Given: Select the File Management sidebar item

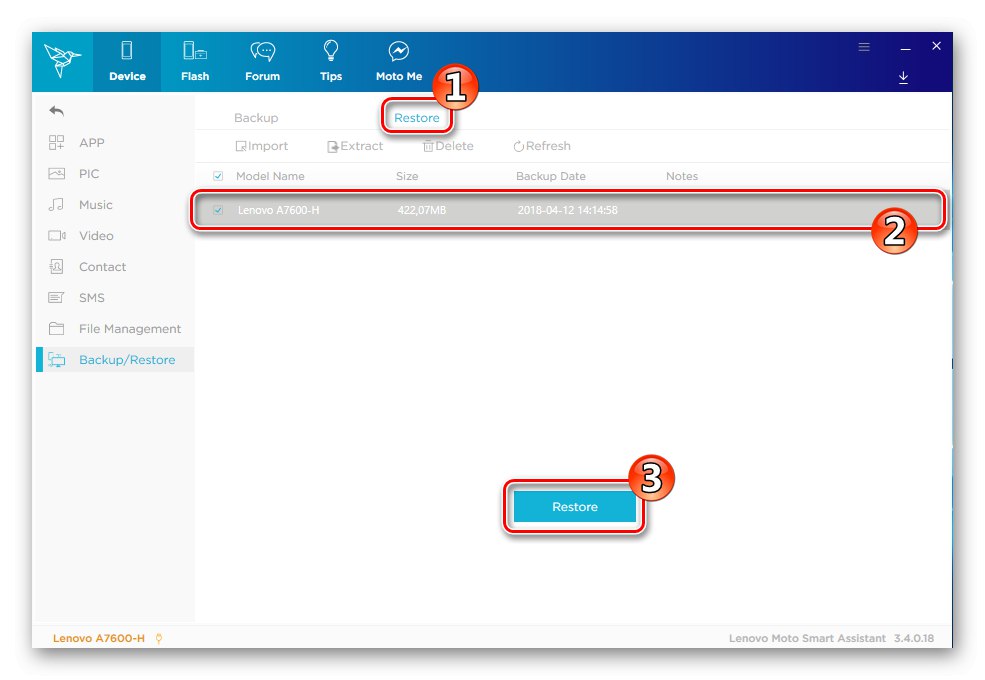Looking at the screenshot, I should 115,329.
